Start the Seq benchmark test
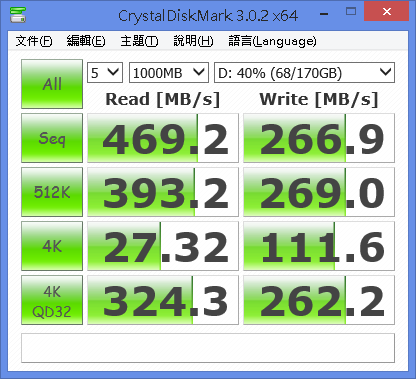This screenshot has width=416, height=379. 52,138
